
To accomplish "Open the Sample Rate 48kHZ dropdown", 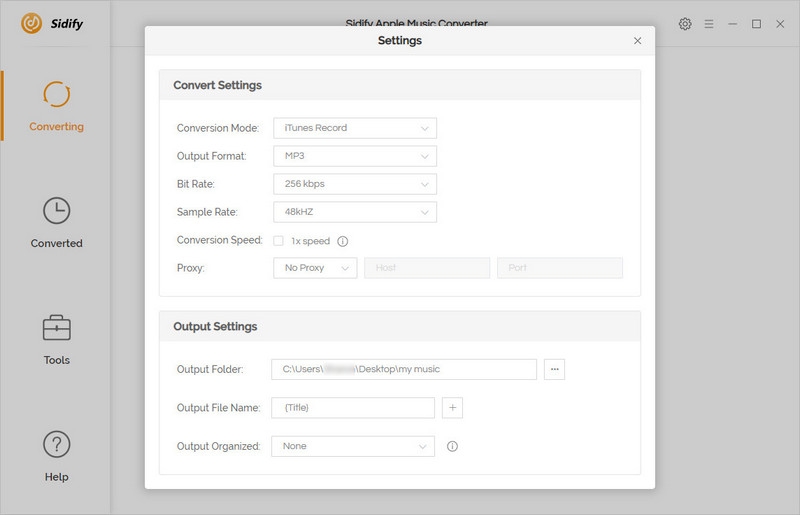I will (354, 212).
